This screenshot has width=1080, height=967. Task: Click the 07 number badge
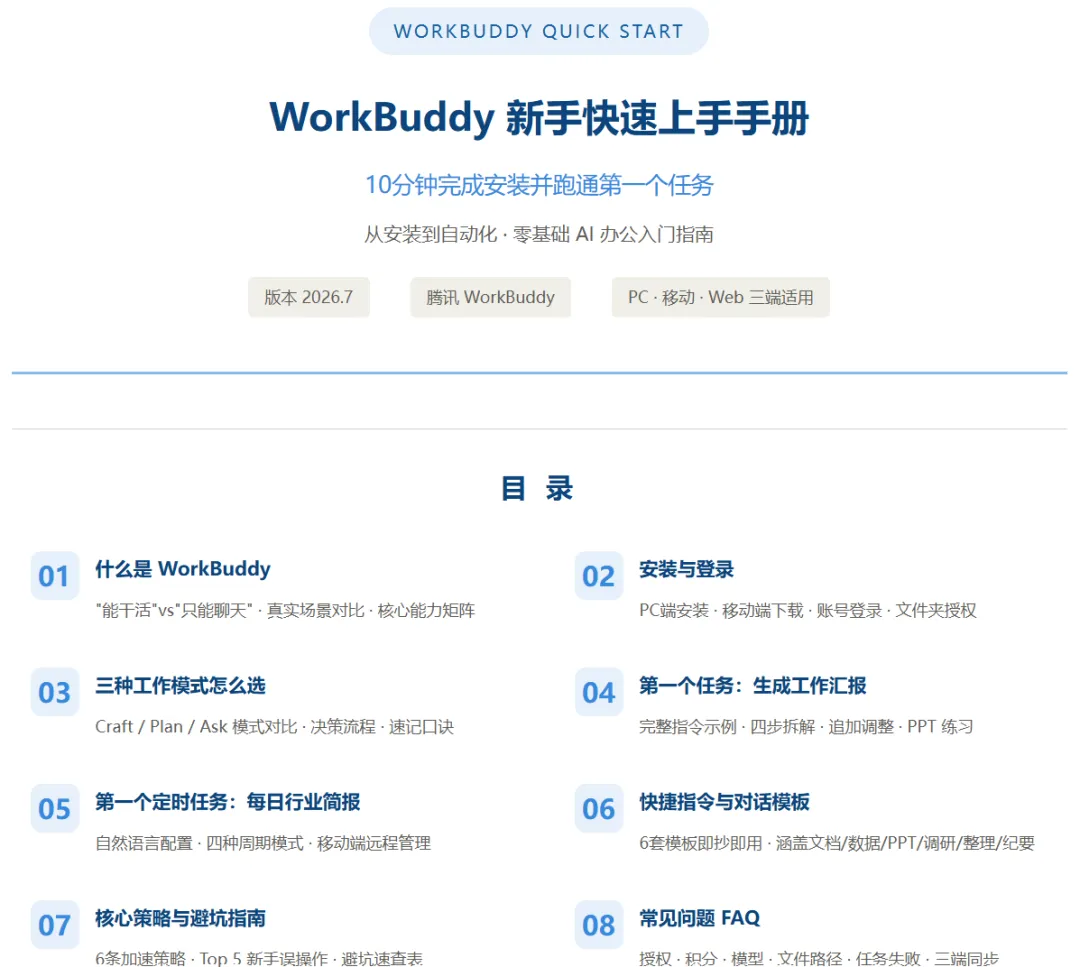point(54,925)
